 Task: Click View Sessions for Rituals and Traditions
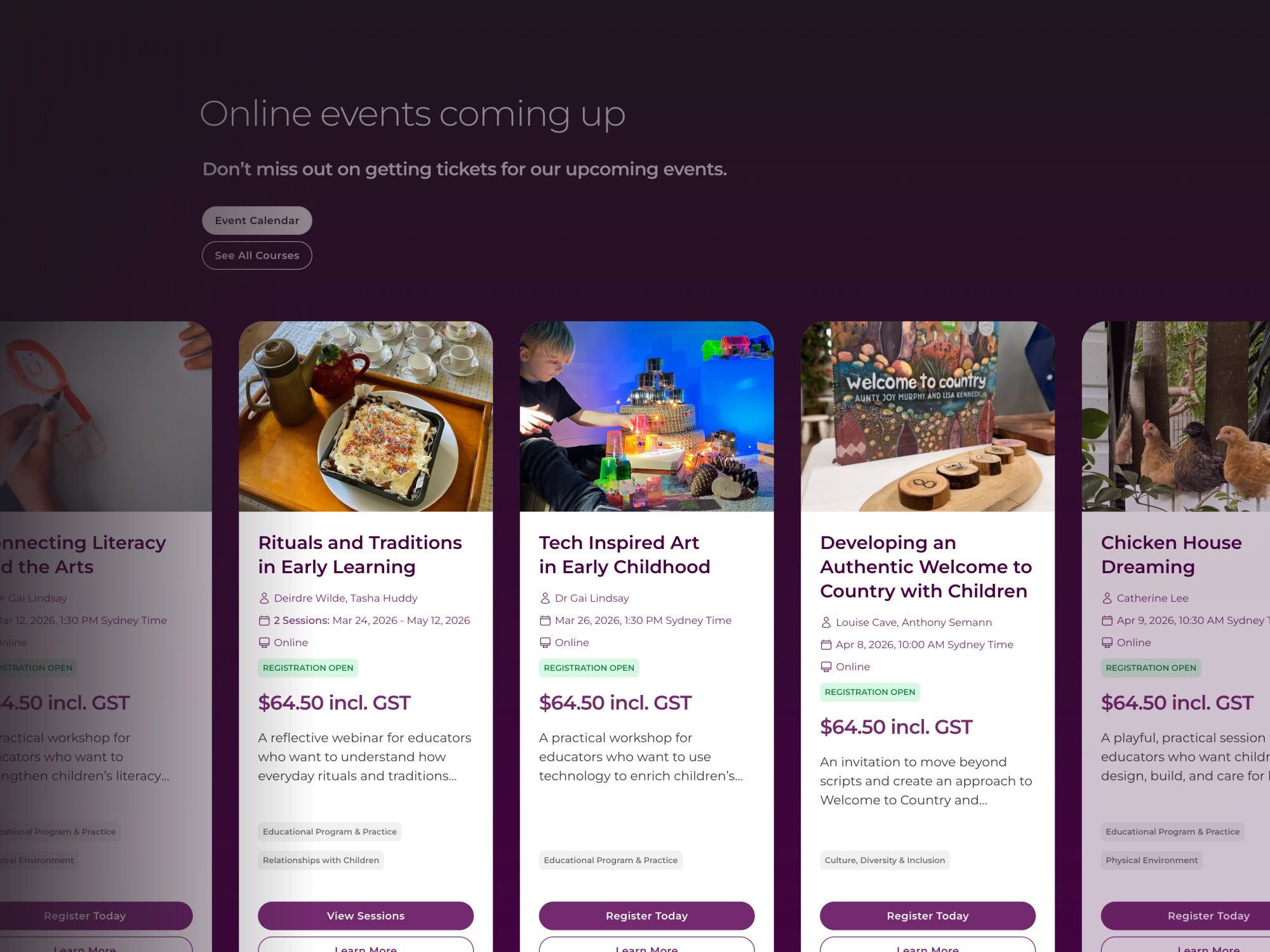click(366, 916)
